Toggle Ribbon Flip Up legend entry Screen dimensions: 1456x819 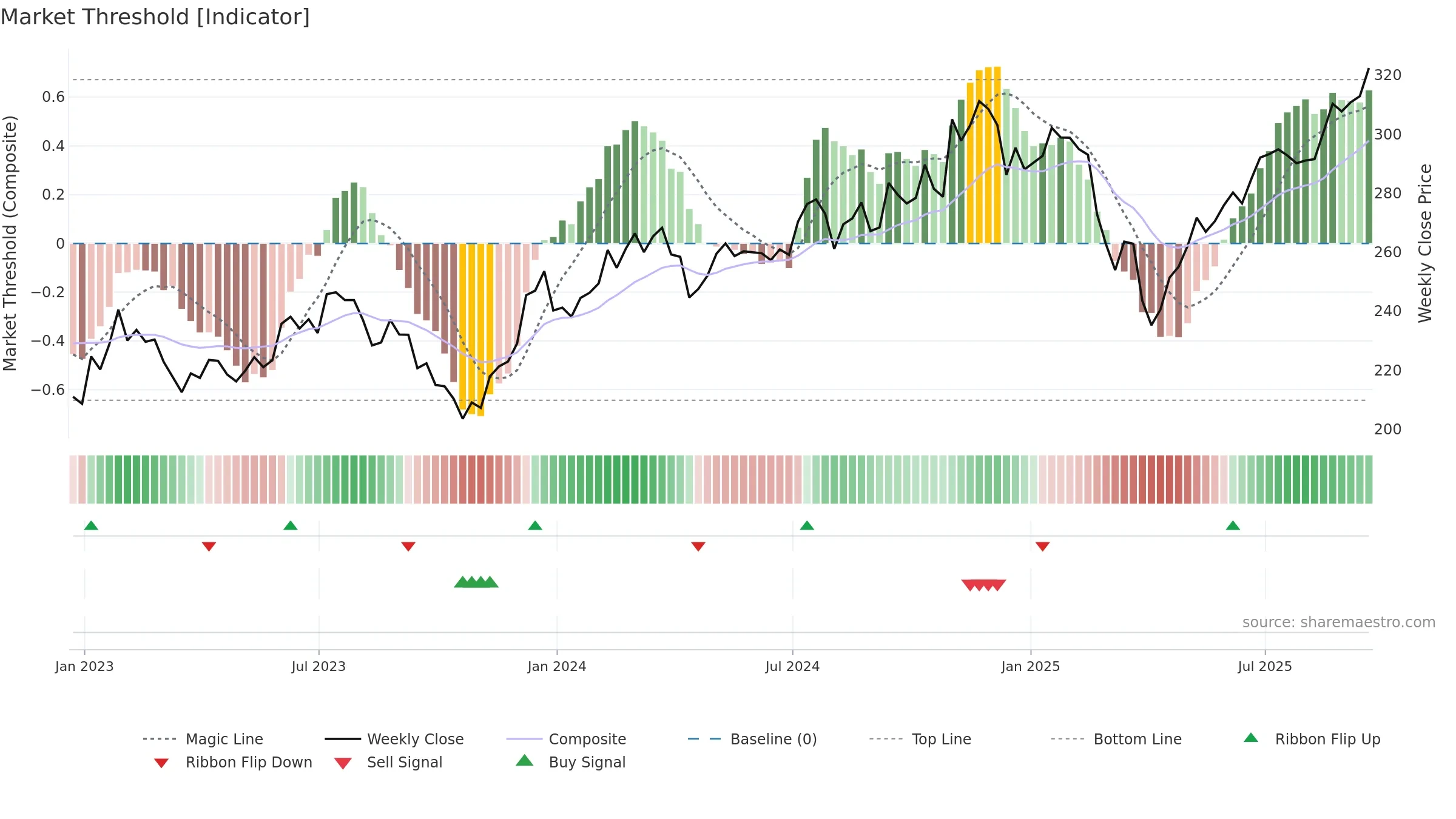tap(1312, 739)
